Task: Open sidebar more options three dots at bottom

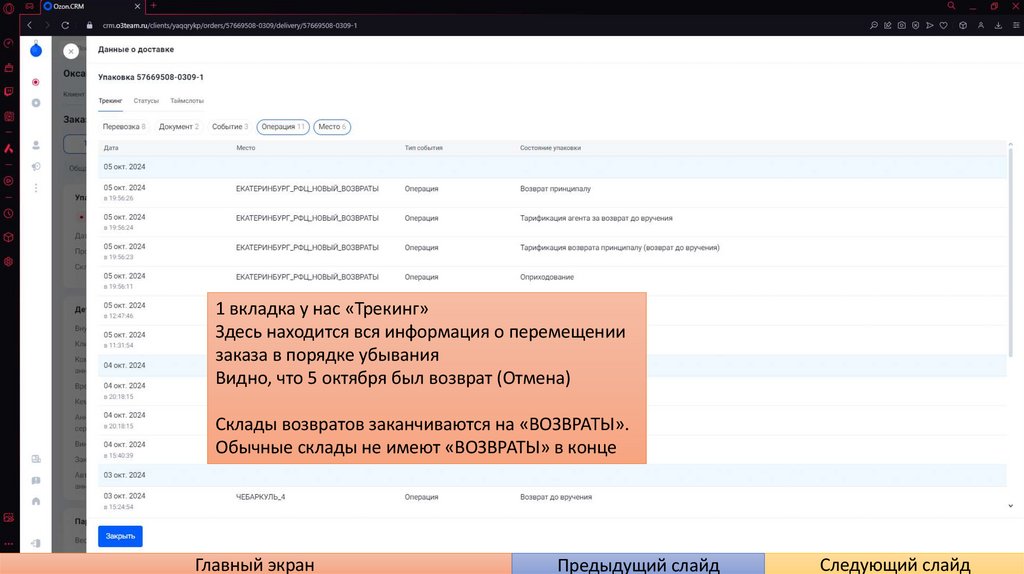Action: [x=8, y=543]
